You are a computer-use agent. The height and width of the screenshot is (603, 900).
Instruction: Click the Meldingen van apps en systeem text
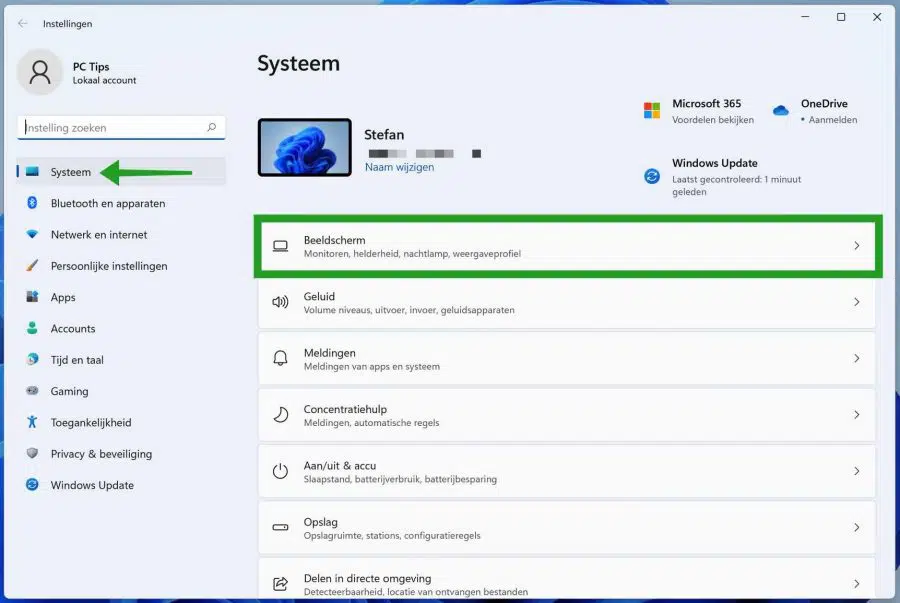(x=371, y=366)
